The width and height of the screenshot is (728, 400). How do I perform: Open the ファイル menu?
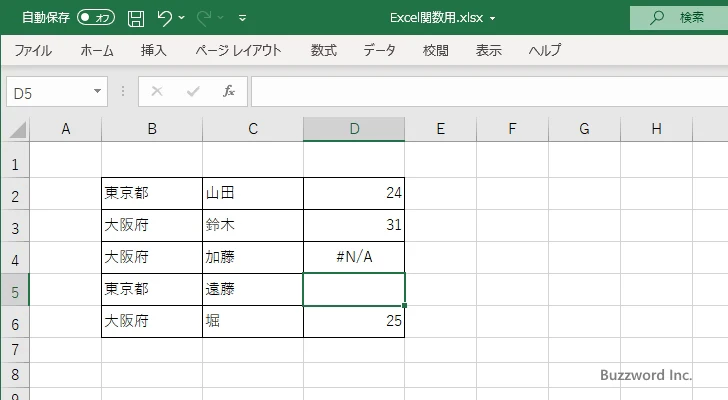pos(33,50)
